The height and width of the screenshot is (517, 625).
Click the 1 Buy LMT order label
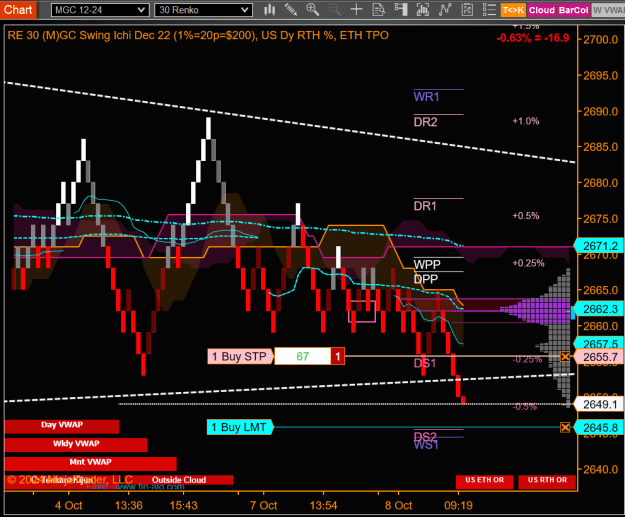click(239, 427)
